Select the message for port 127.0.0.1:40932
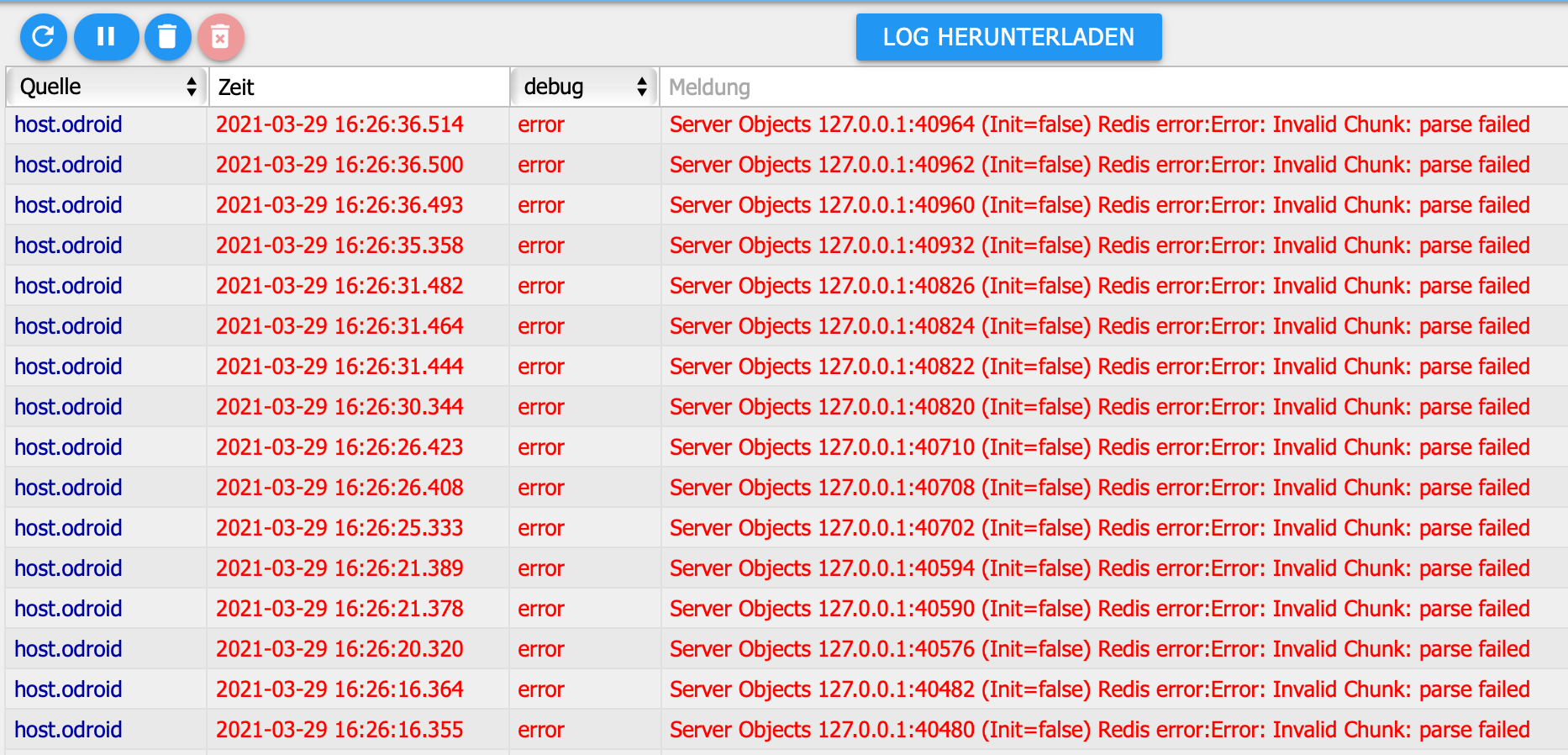This screenshot has width=1568, height=755. pos(1099,246)
